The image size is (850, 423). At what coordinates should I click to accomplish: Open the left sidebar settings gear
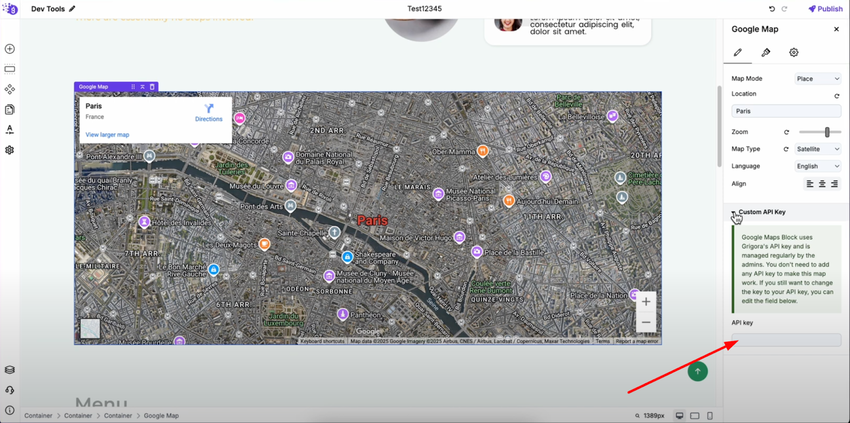(x=9, y=150)
